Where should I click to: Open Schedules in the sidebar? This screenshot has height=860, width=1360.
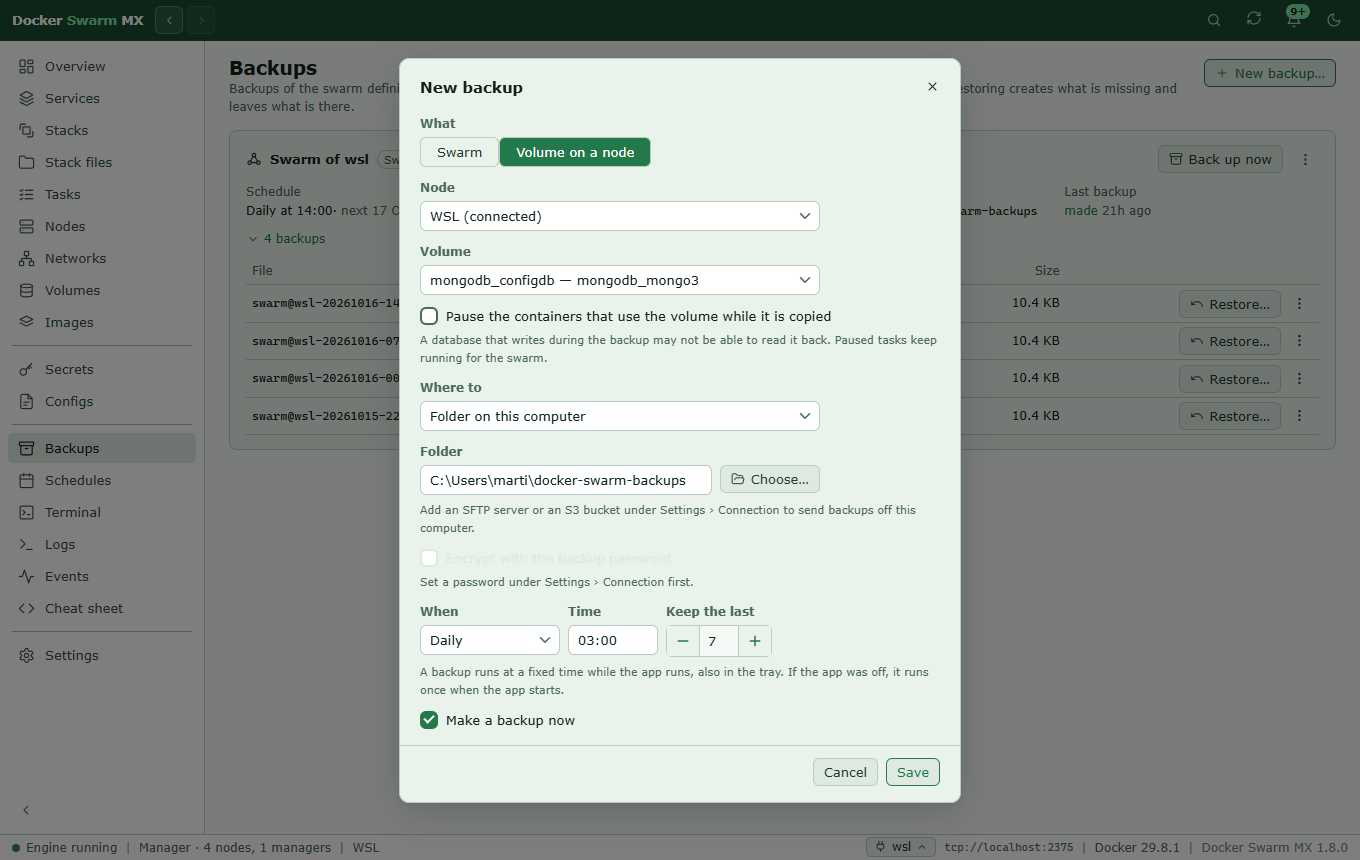(x=102, y=480)
